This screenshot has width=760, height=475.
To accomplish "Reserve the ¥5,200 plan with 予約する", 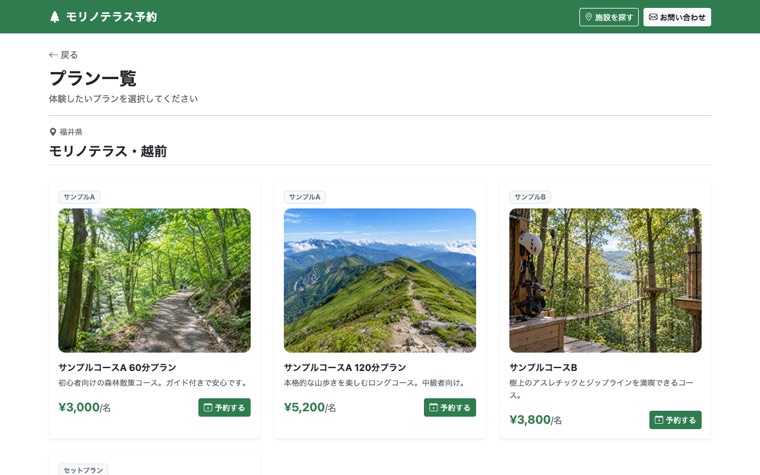I will click(x=450, y=408).
